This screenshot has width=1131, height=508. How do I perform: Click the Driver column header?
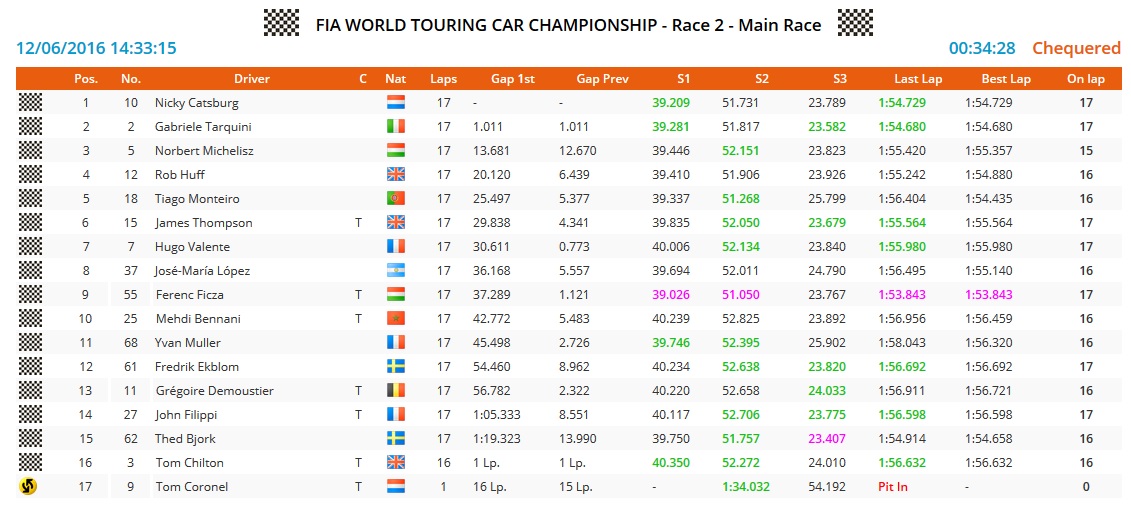252,79
